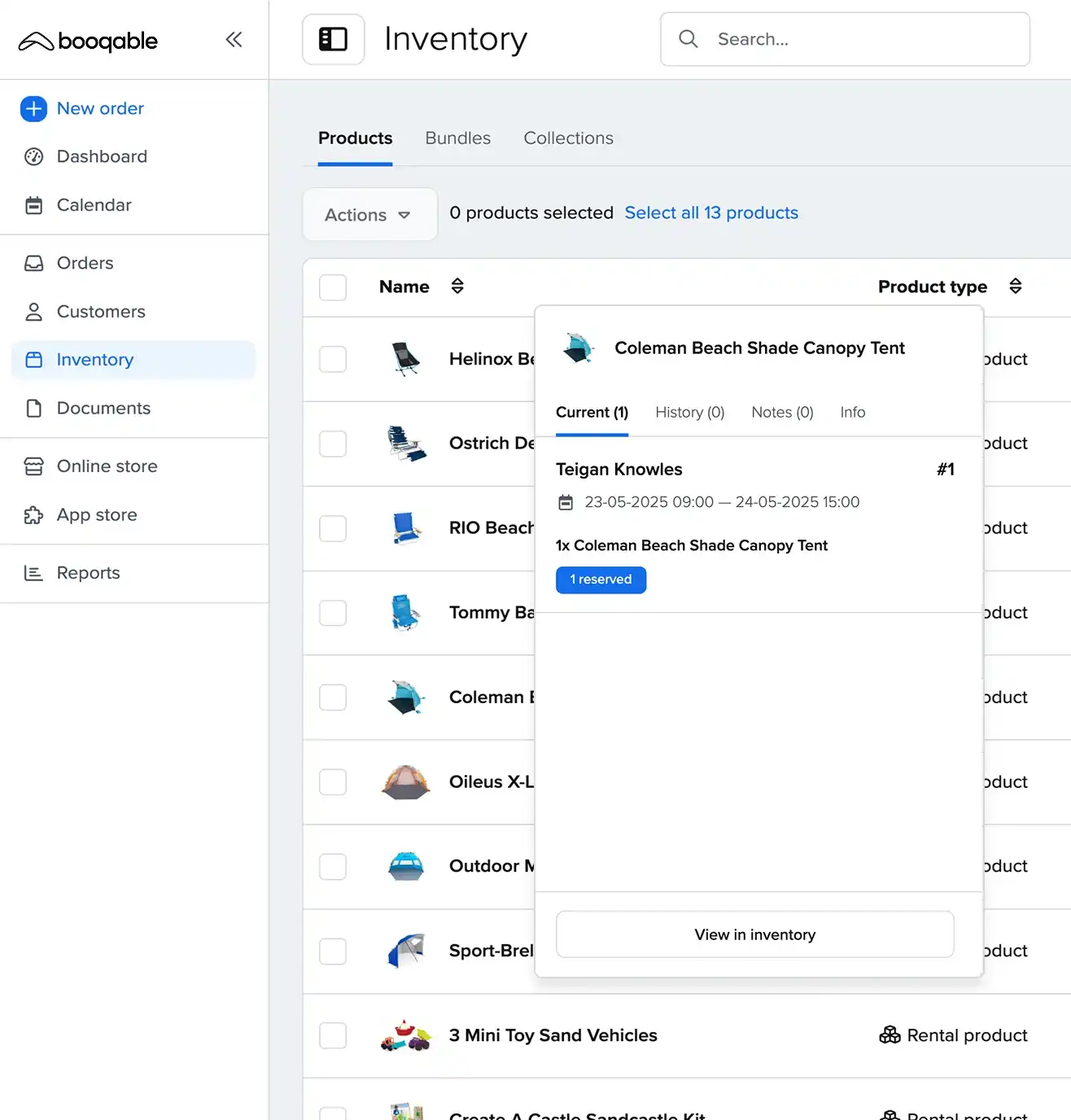Screen dimensions: 1071x1120
Task: Tick the checkbox for Helinox row
Action: click(x=333, y=359)
